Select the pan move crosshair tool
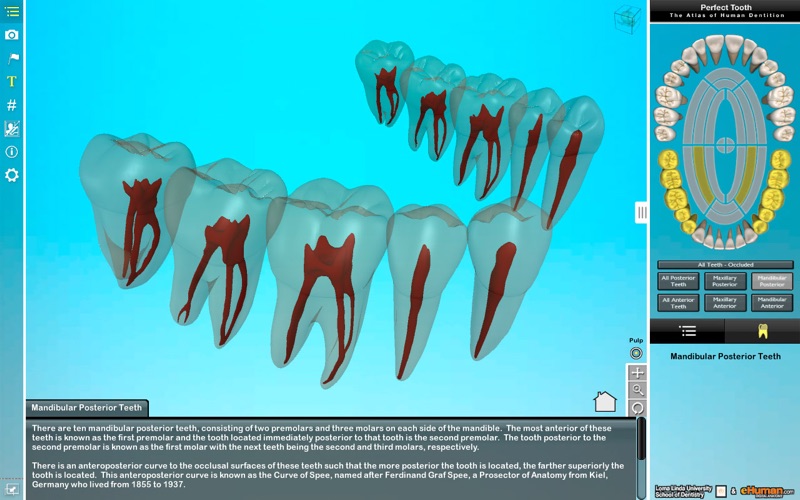Screen dimensions: 800x500 coord(638,373)
